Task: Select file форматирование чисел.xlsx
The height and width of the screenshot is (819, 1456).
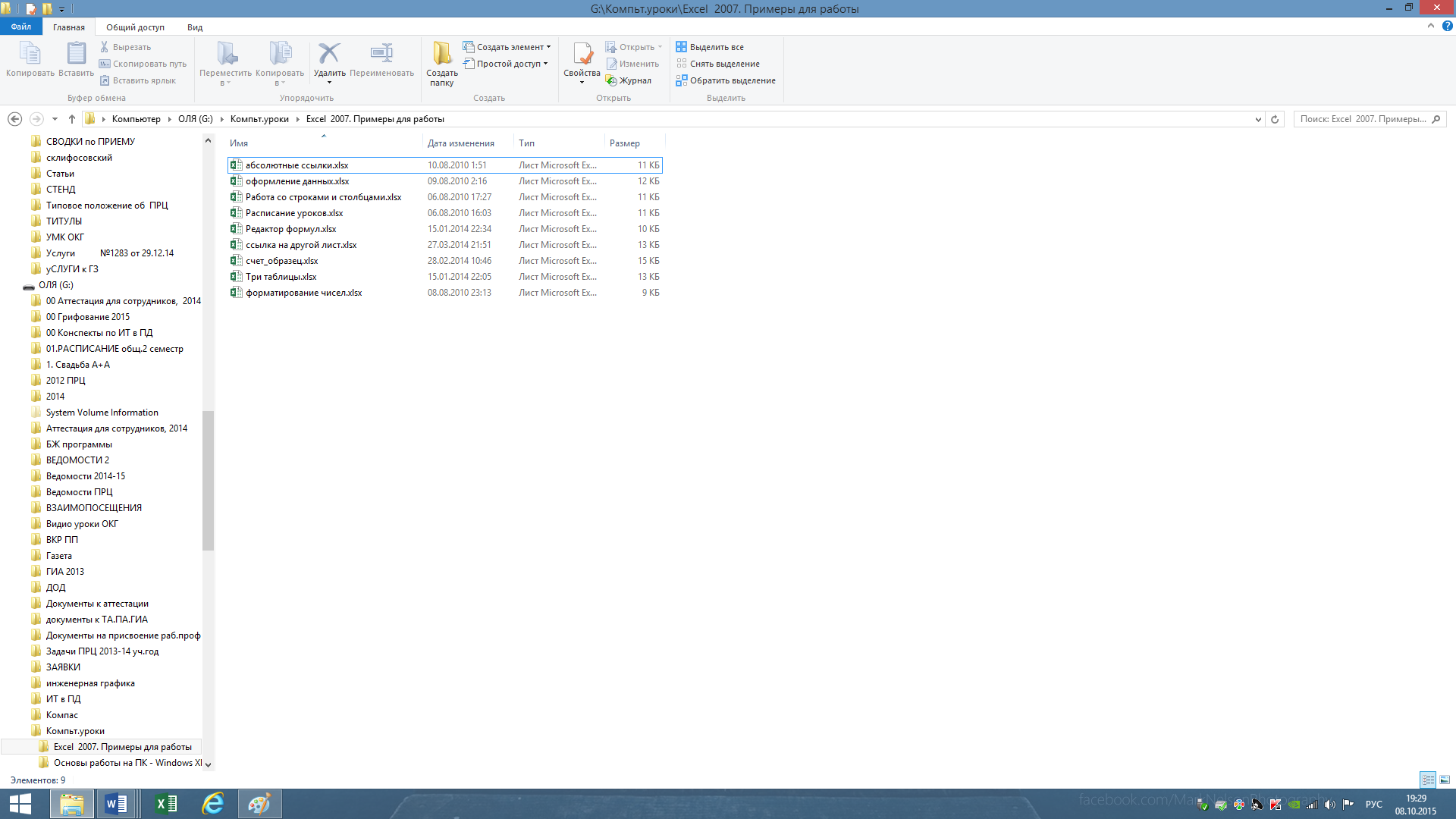Action: pyautogui.click(x=445, y=293)
